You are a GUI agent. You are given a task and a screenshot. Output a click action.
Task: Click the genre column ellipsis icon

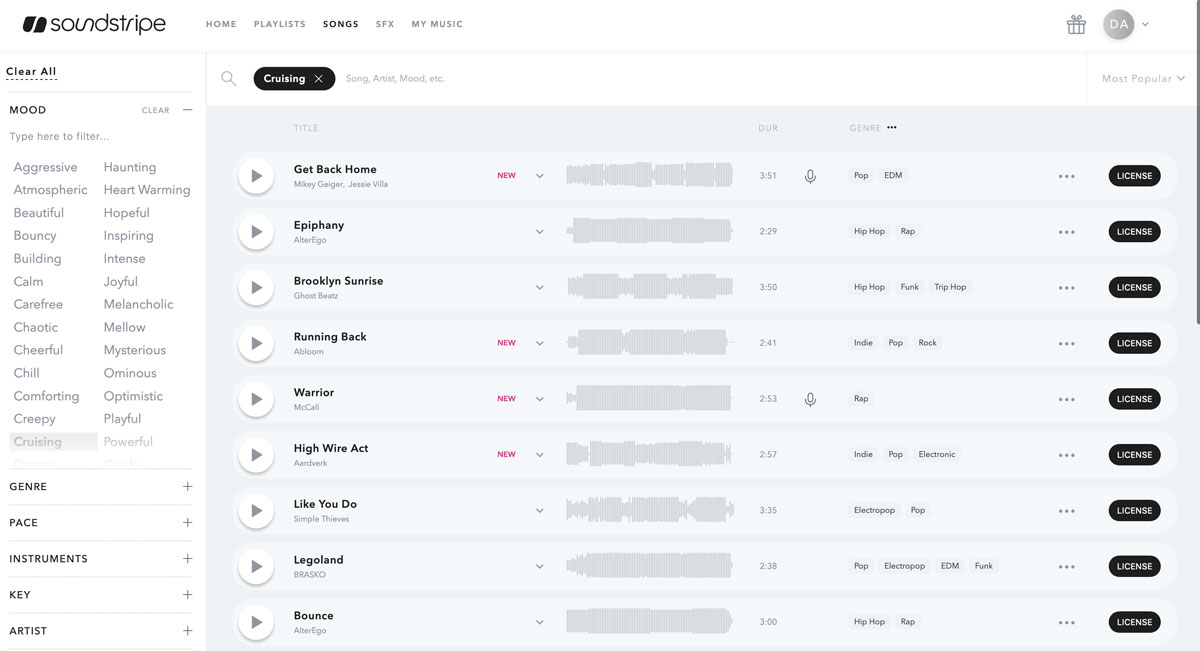click(x=892, y=128)
